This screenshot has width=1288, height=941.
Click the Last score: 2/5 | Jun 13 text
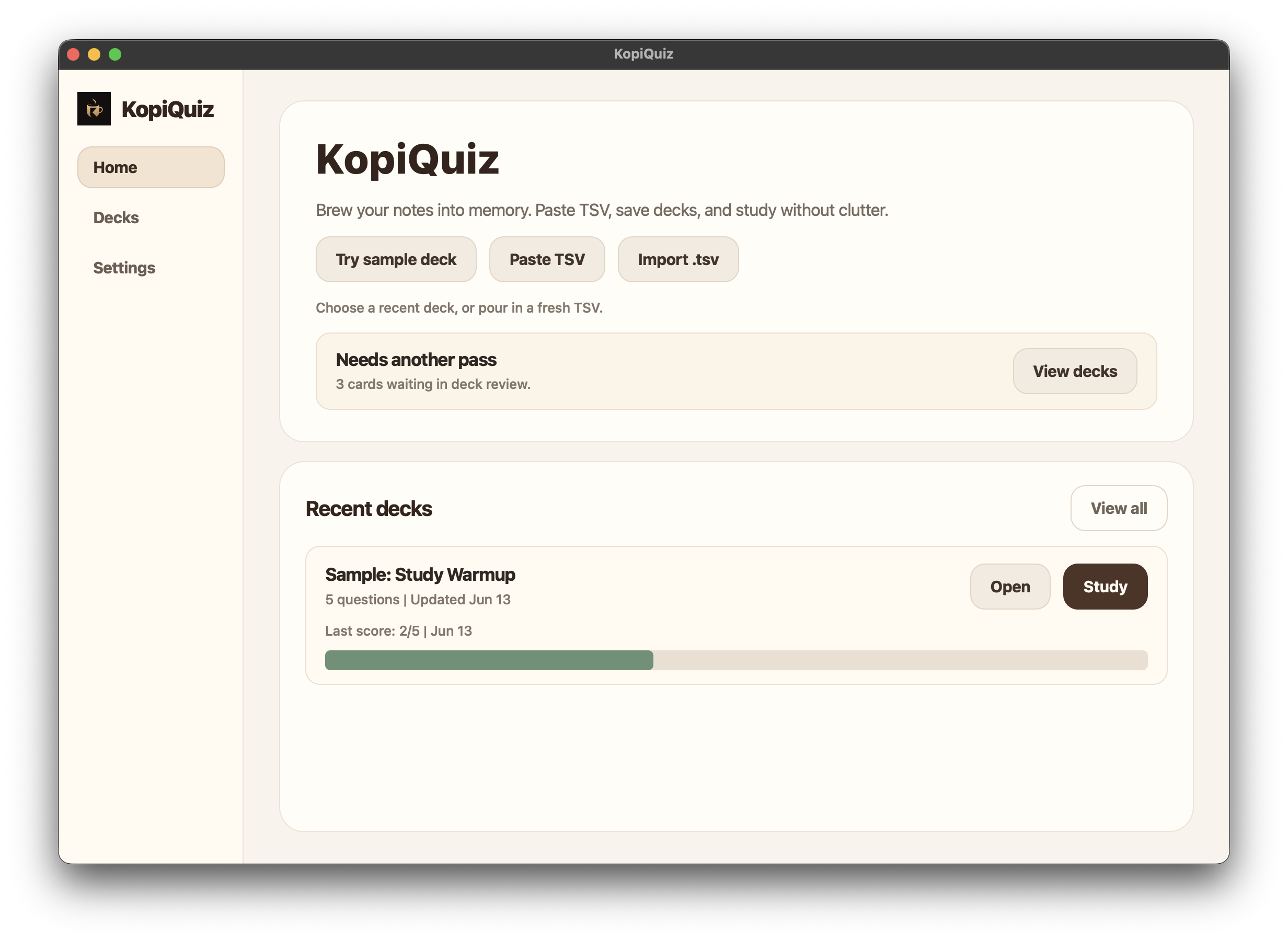coord(399,631)
